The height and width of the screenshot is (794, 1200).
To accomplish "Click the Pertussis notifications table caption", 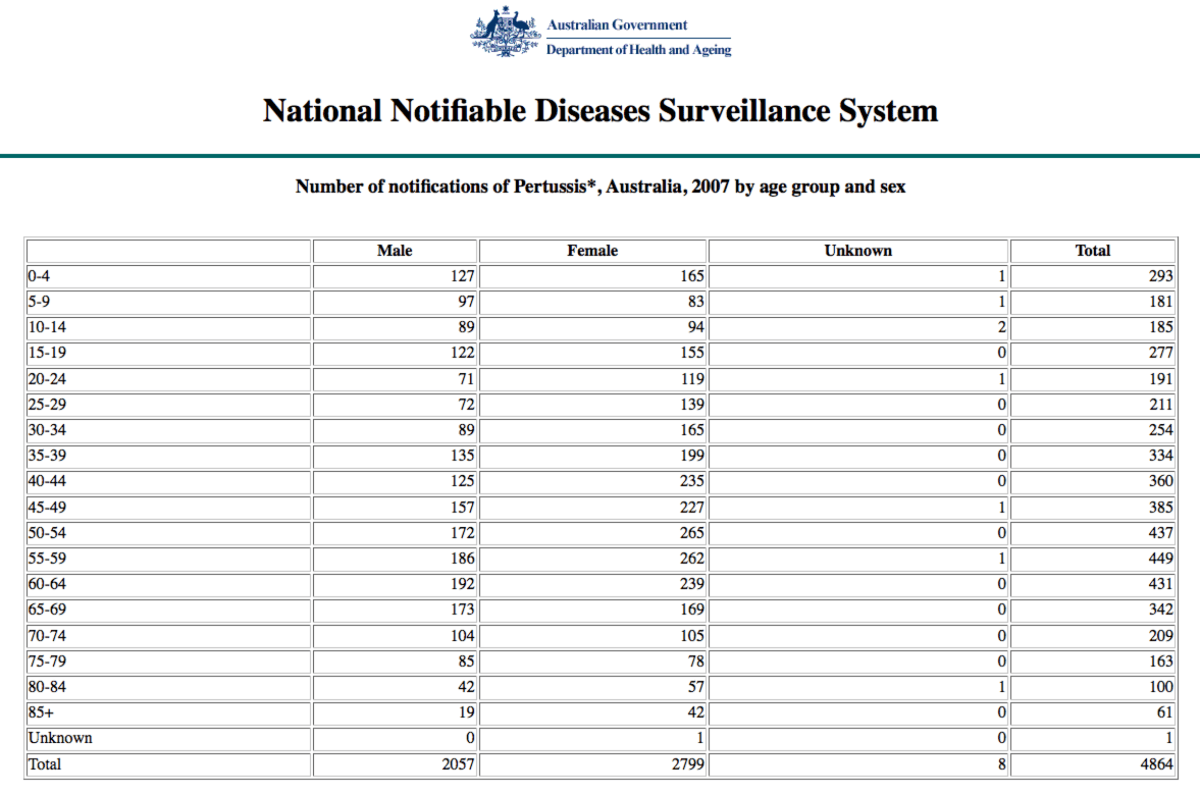I will 600,187.
